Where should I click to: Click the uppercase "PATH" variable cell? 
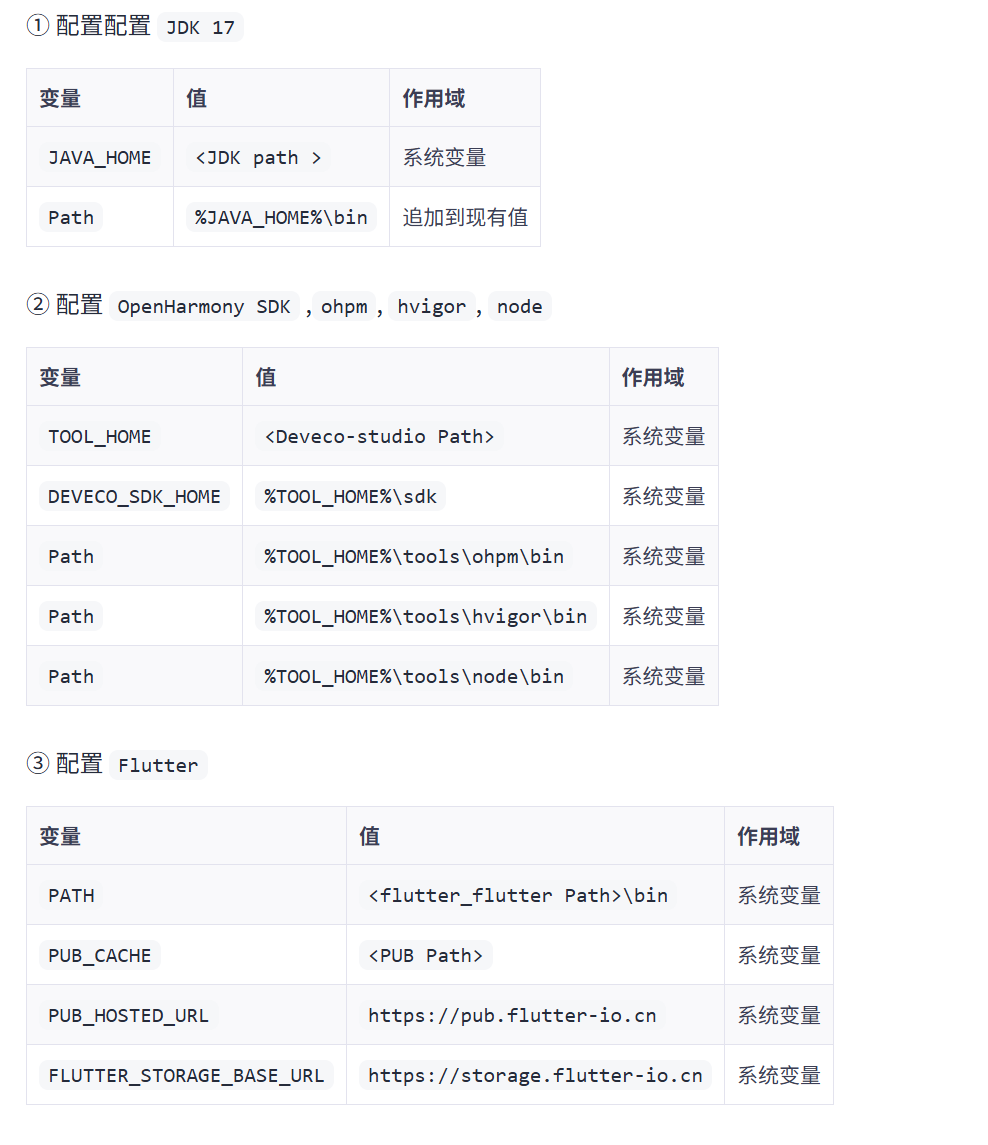[x=71, y=895]
